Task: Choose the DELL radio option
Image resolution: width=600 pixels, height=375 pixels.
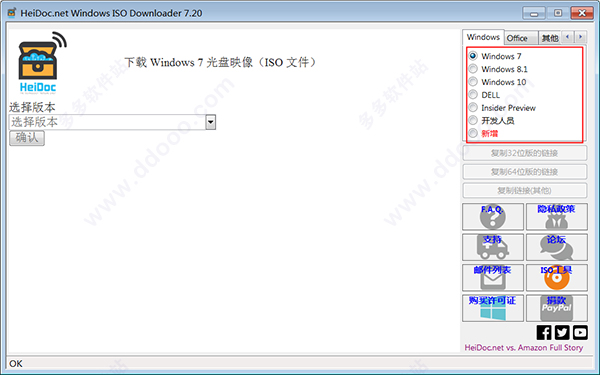Action: pyautogui.click(x=473, y=95)
